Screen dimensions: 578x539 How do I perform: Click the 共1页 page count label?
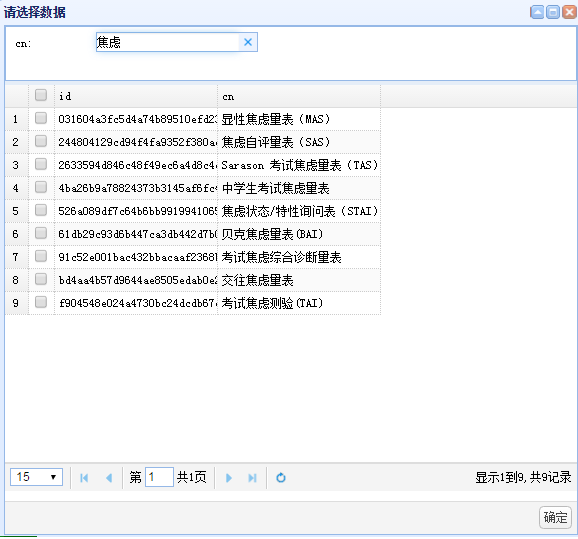pyautogui.click(x=191, y=477)
